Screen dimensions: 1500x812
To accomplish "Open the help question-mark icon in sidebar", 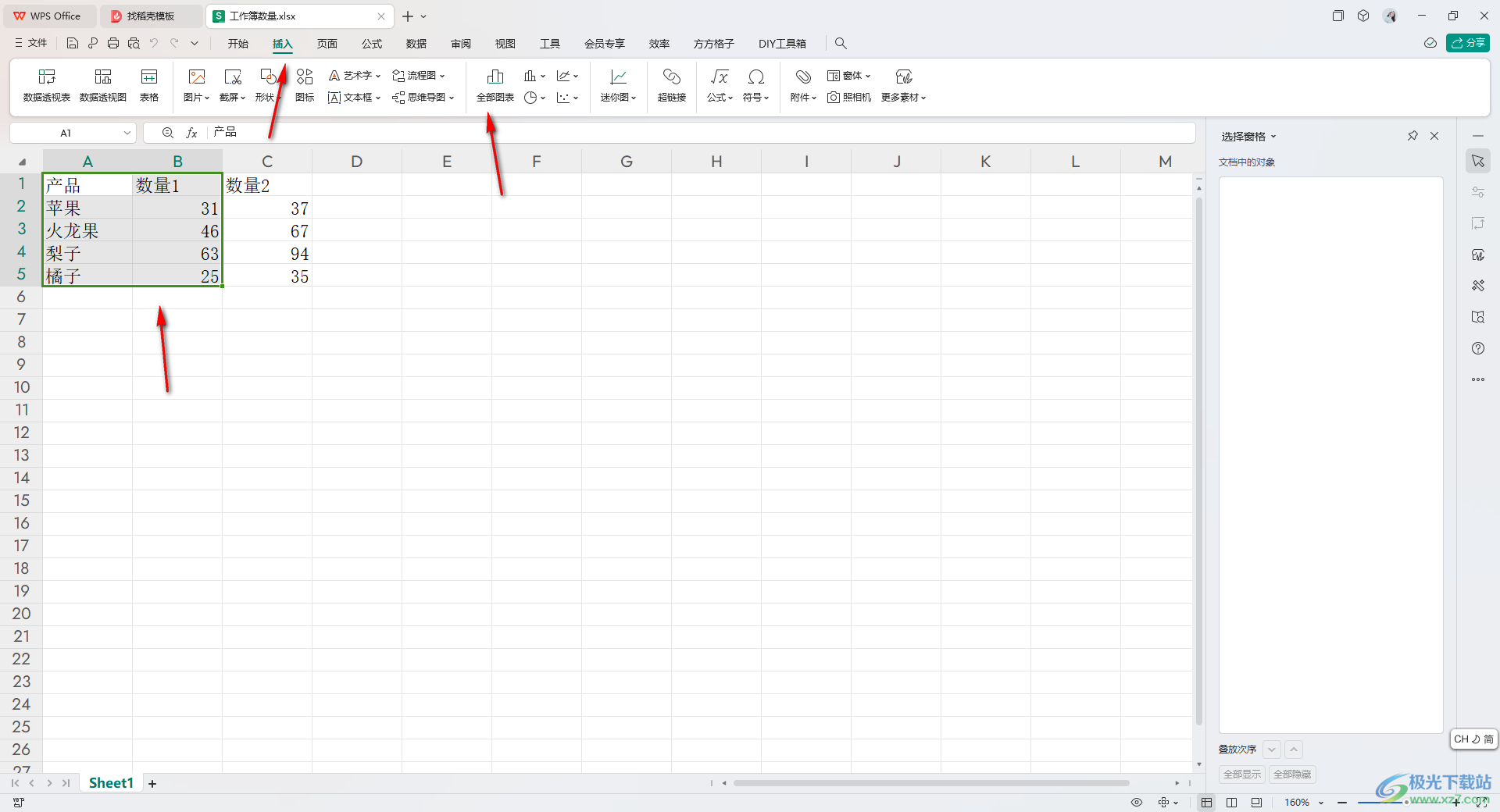I will tap(1478, 348).
